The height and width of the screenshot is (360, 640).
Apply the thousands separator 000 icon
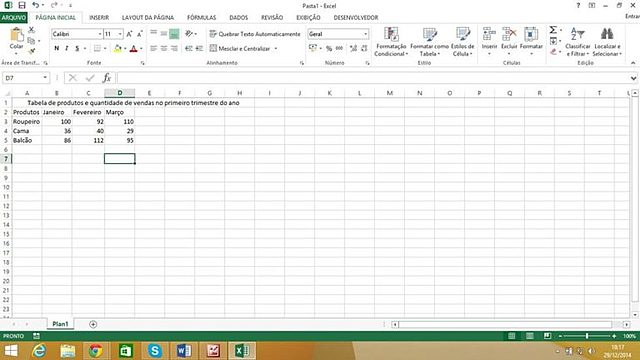[339, 49]
